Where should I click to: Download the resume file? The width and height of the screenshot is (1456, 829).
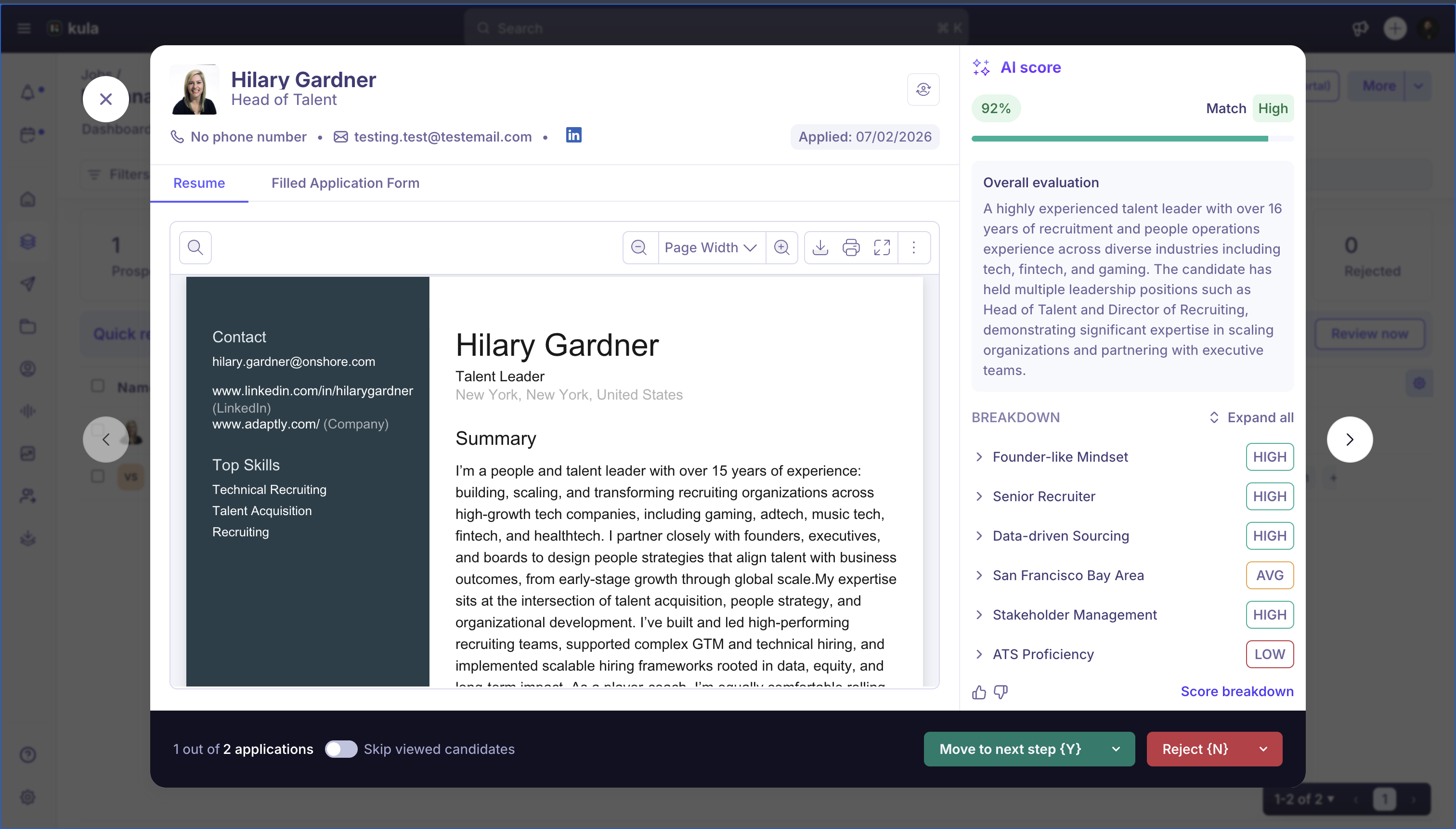pyautogui.click(x=820, y=247)
